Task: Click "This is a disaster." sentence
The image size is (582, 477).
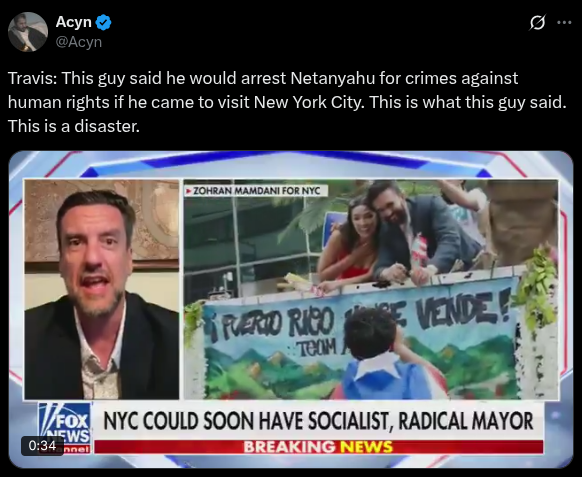Action: [74, 126]
